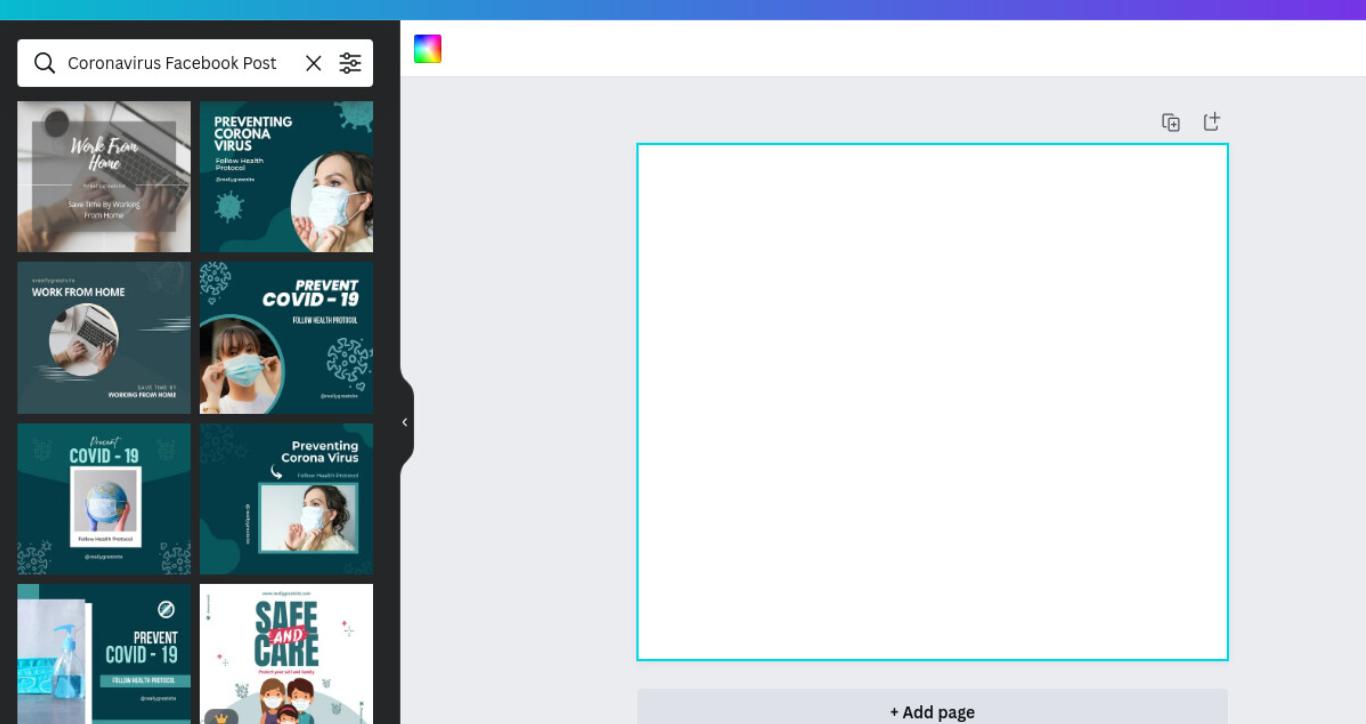Screen dimensions: 1366x724
Task: Add a new page with plus icon
Action: [x=1211, y=122]
